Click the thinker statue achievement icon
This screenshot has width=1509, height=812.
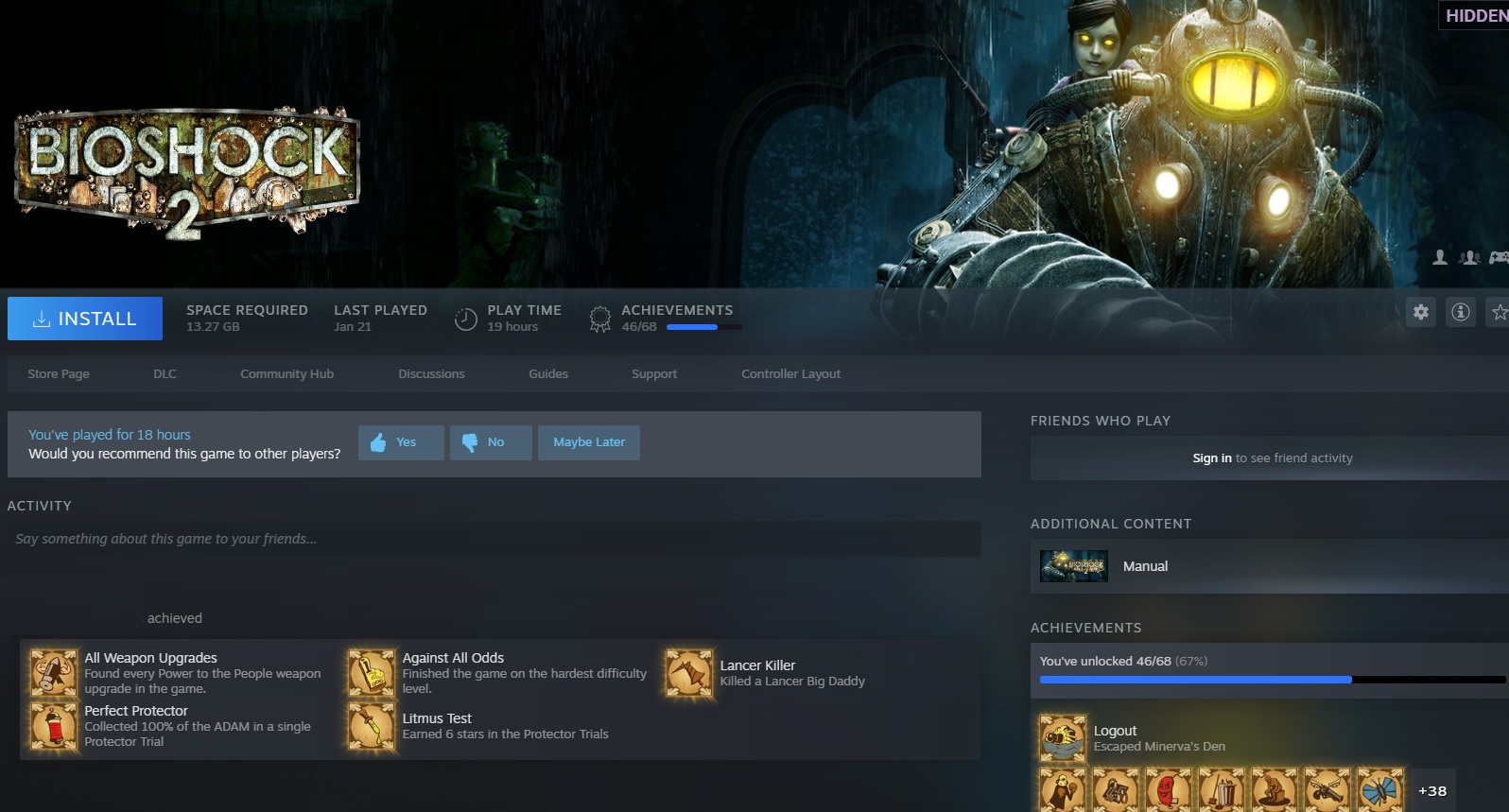[x=1275, y=790]
